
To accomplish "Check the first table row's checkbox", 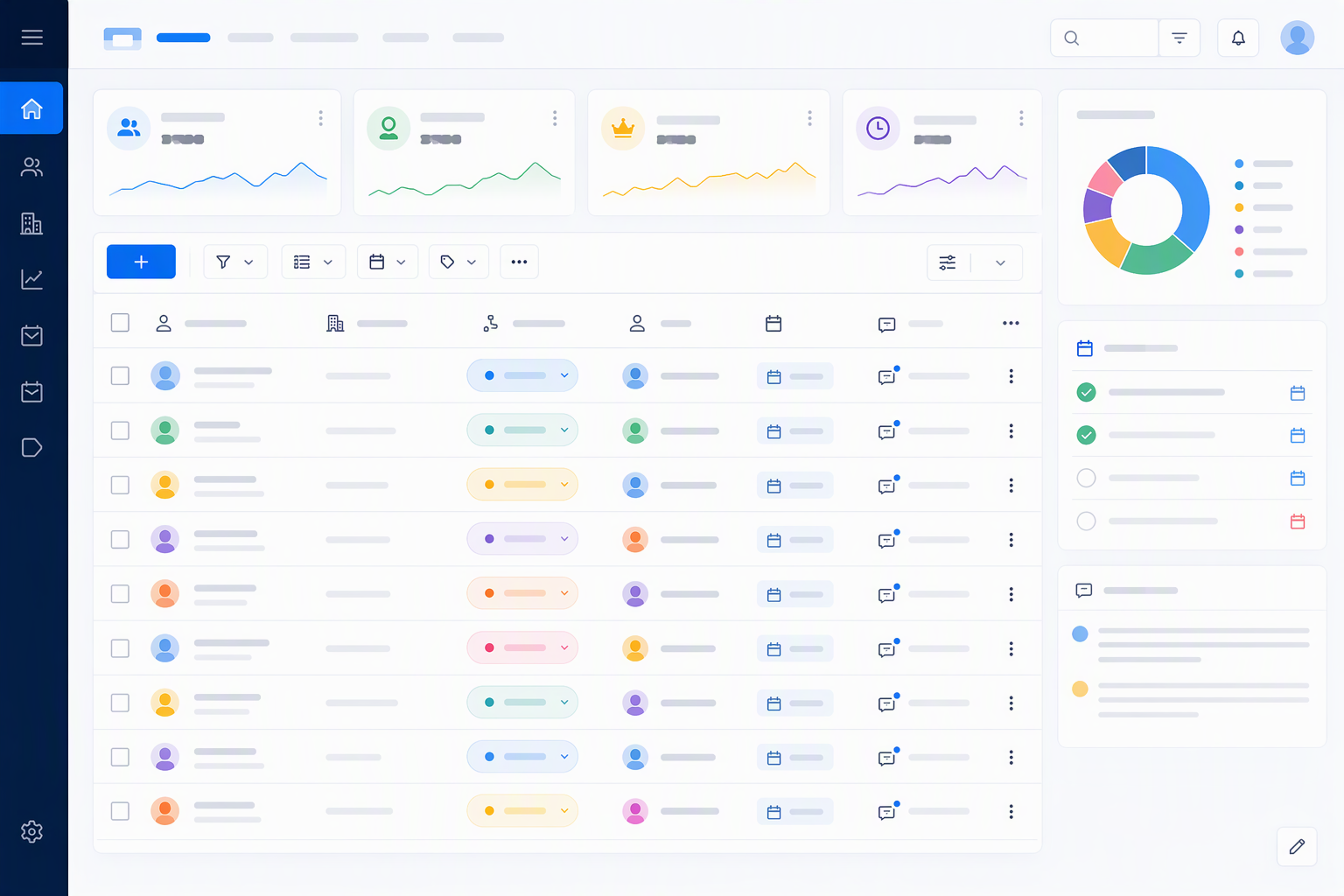I will (121, 376).
